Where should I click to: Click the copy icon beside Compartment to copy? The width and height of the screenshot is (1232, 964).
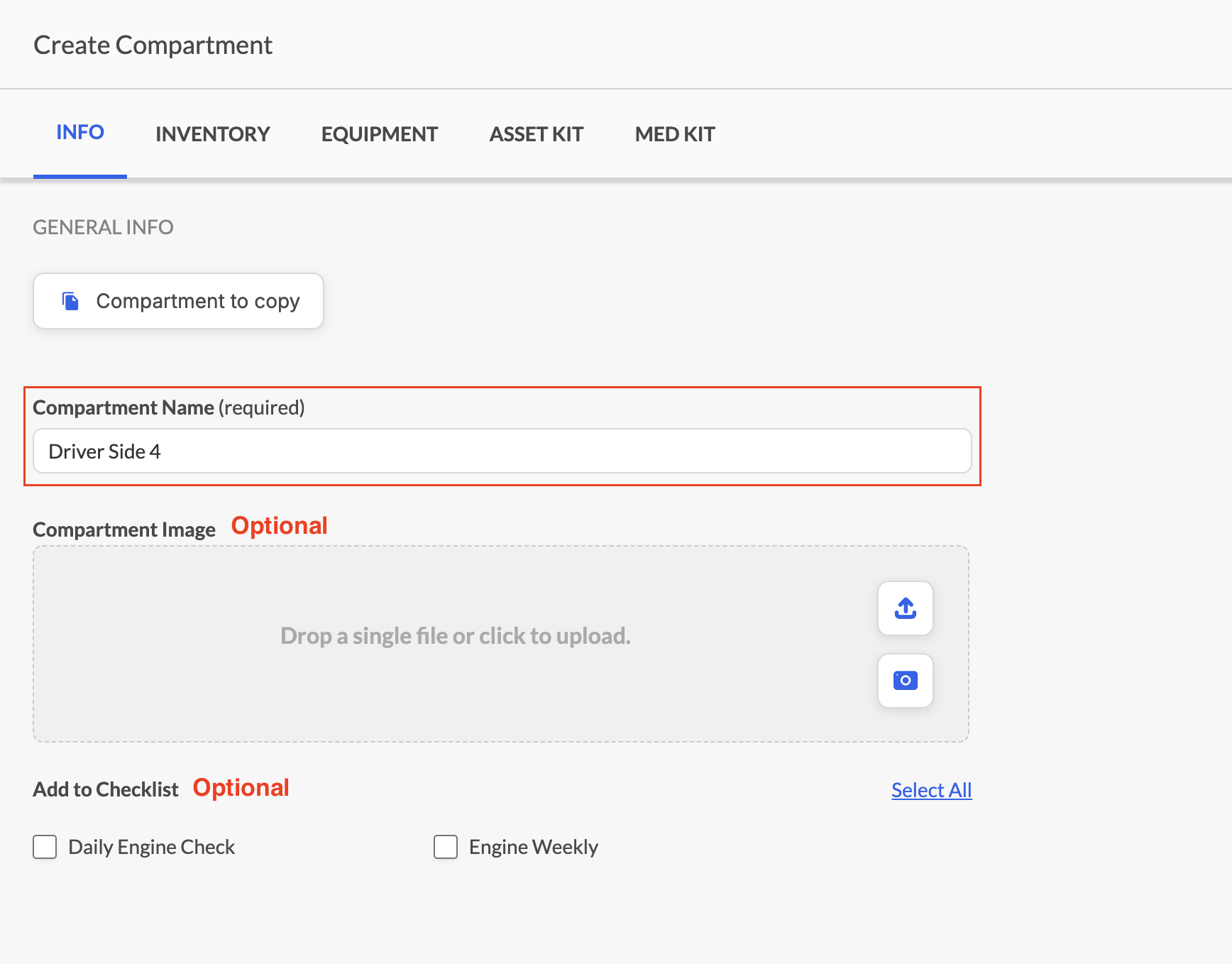pyautogui.click(x=70, y=301)
